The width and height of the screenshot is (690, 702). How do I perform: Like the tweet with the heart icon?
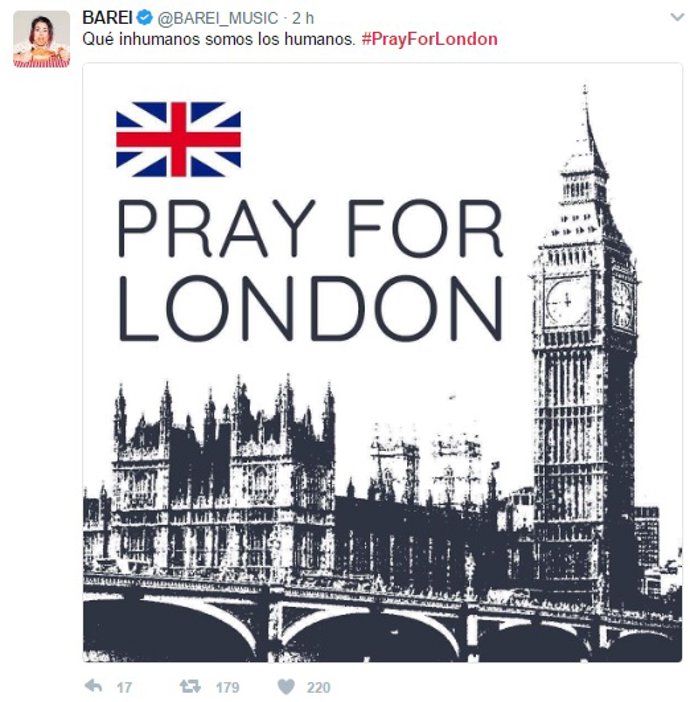pyautogui.click(x=286, y=686)
